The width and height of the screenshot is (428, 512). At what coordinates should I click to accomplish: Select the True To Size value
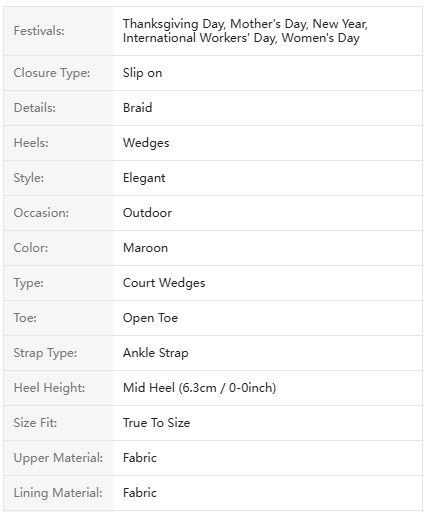(x=157, y=423)
